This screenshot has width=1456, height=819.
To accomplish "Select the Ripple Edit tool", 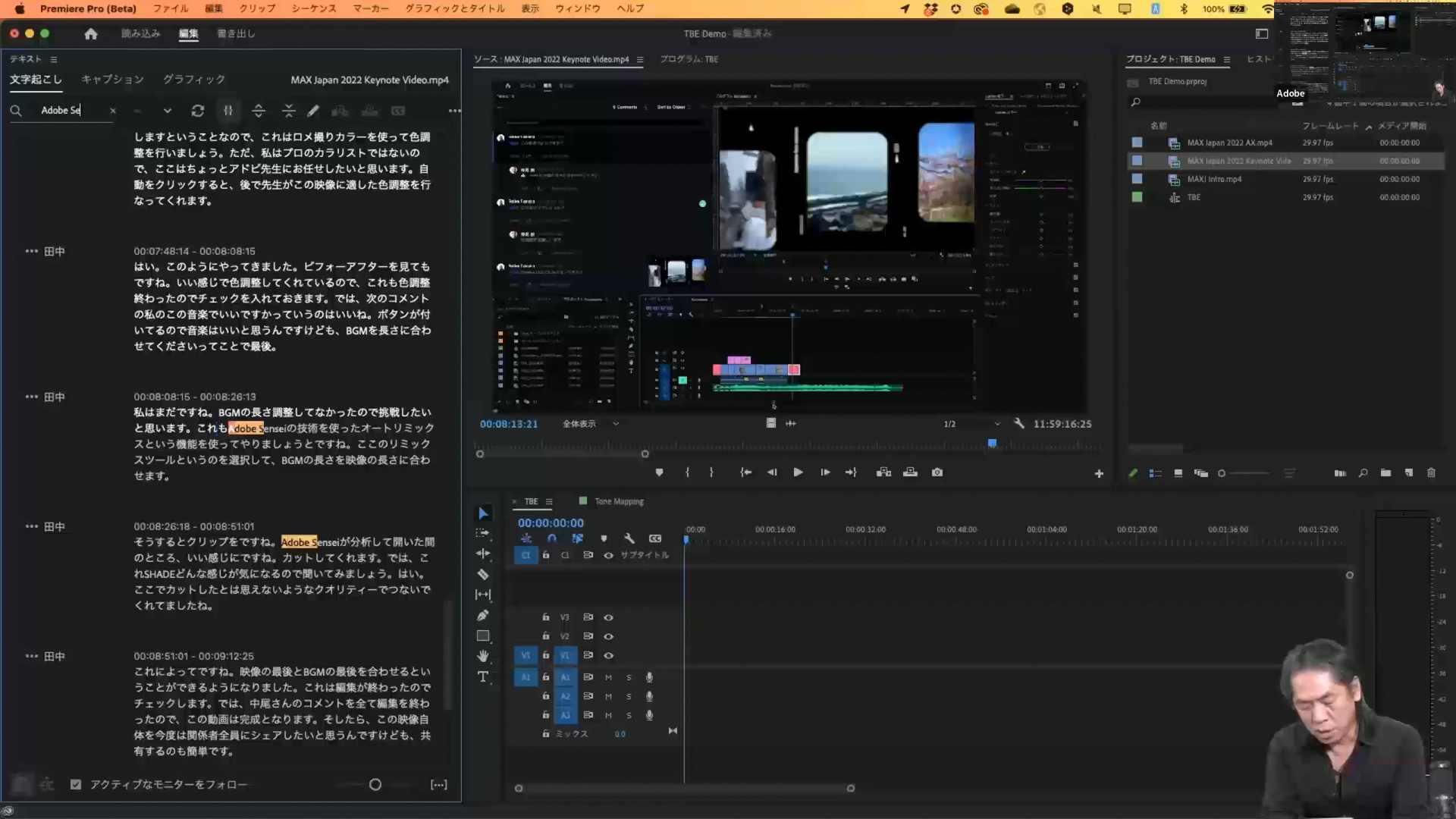I will pos(483,554).
